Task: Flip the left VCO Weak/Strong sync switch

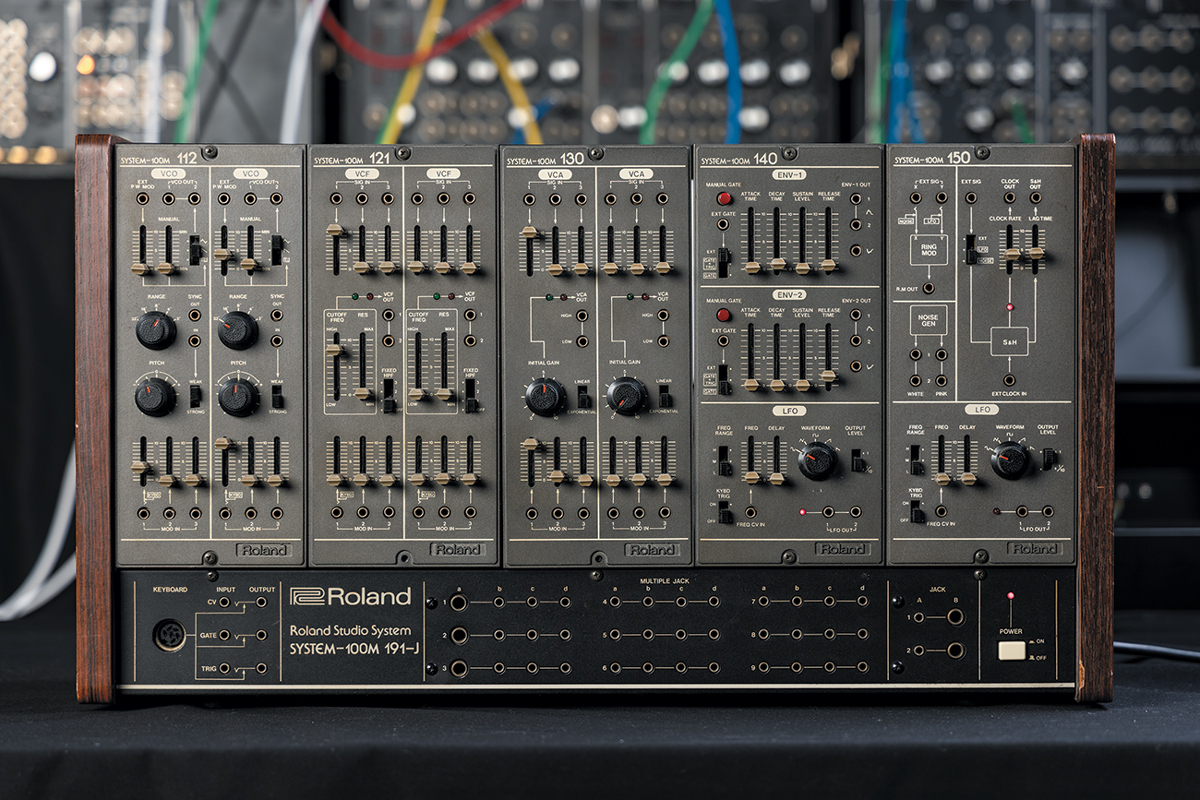Action: pos(196,397)
